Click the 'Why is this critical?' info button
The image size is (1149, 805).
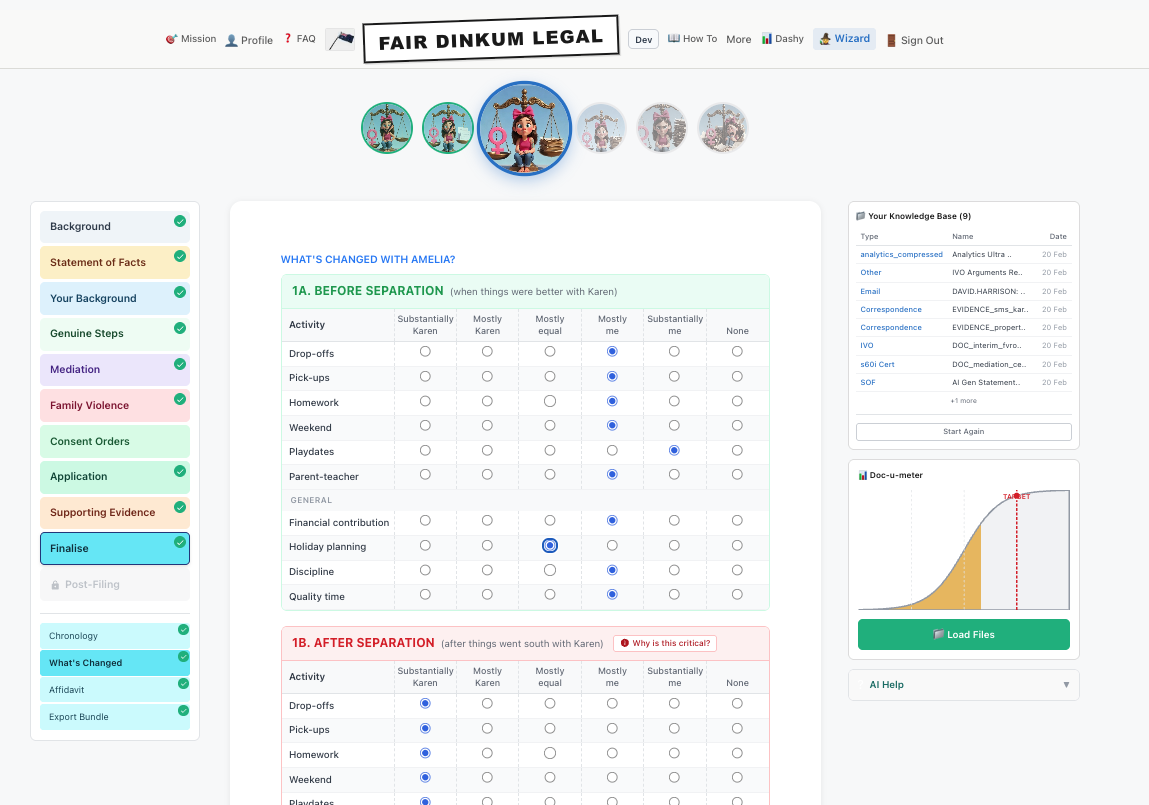[665, 643]
